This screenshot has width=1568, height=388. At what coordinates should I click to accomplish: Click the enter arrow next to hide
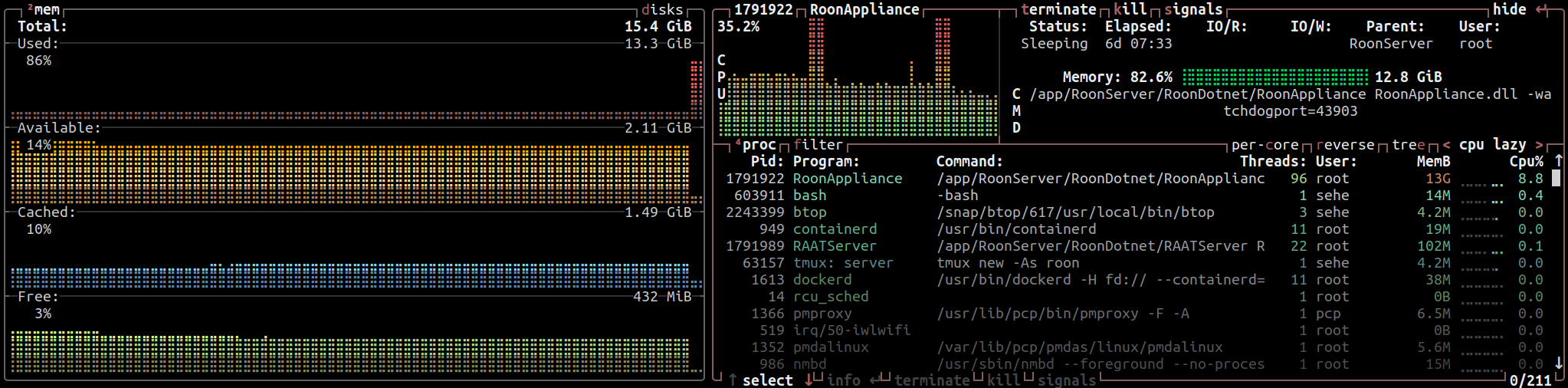[x=1541, y=9]
